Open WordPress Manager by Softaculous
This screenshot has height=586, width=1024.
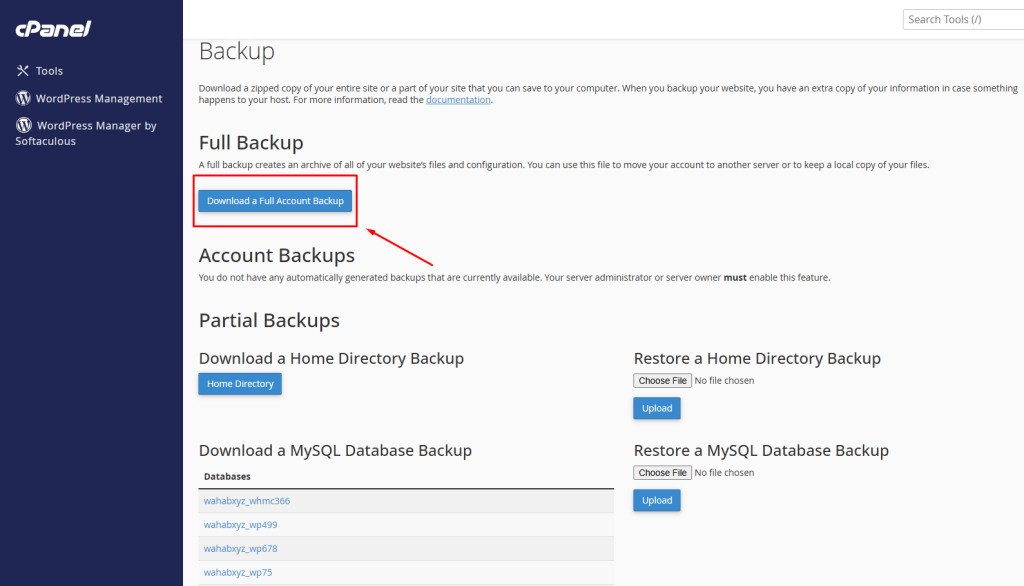pos(96,126)
